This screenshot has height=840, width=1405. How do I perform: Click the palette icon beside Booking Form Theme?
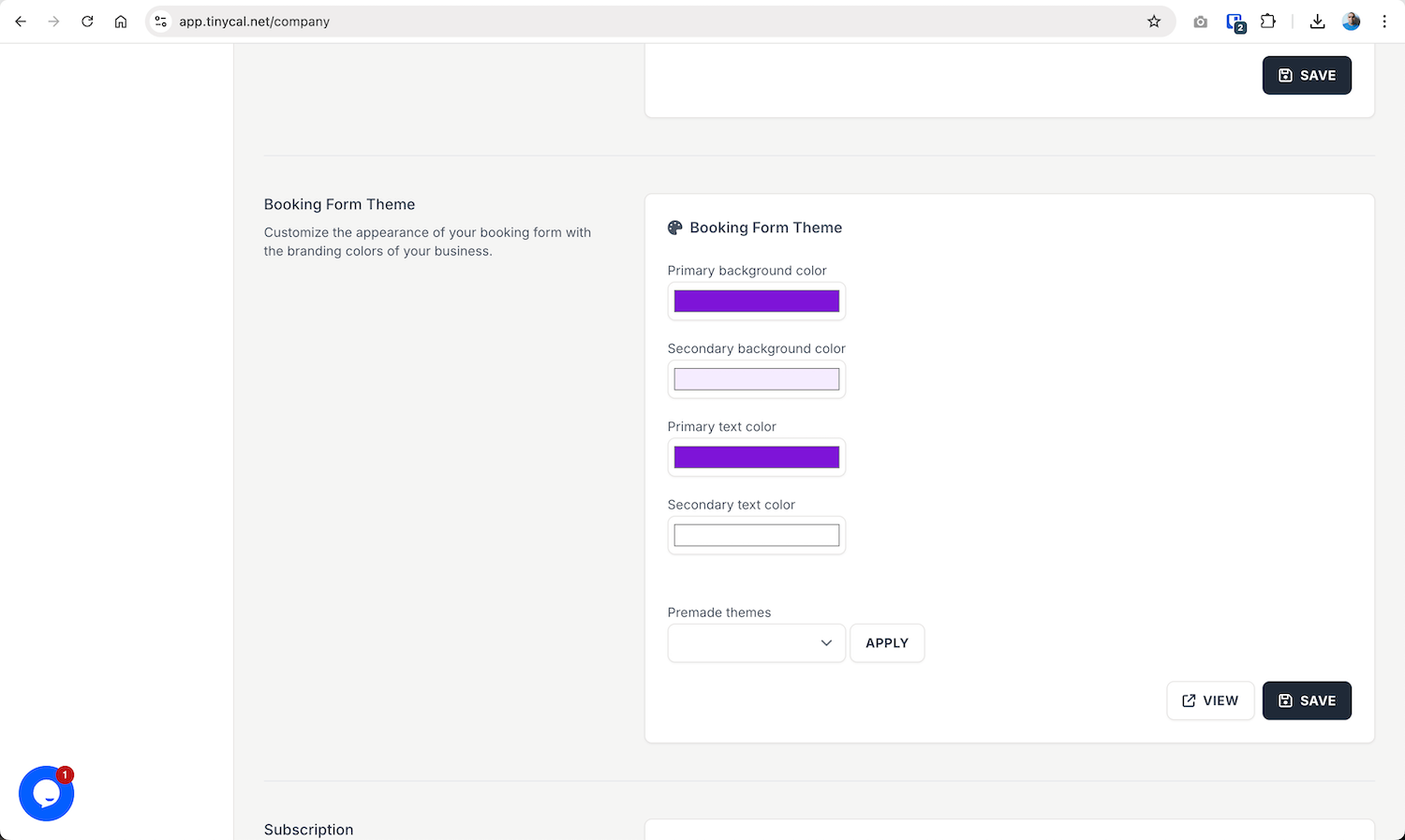pos(674,227)
